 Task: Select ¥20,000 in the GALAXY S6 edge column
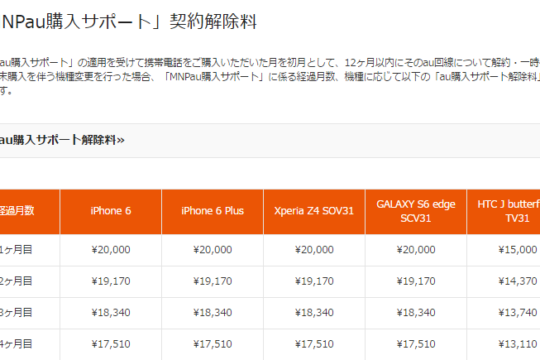(416, 250)
